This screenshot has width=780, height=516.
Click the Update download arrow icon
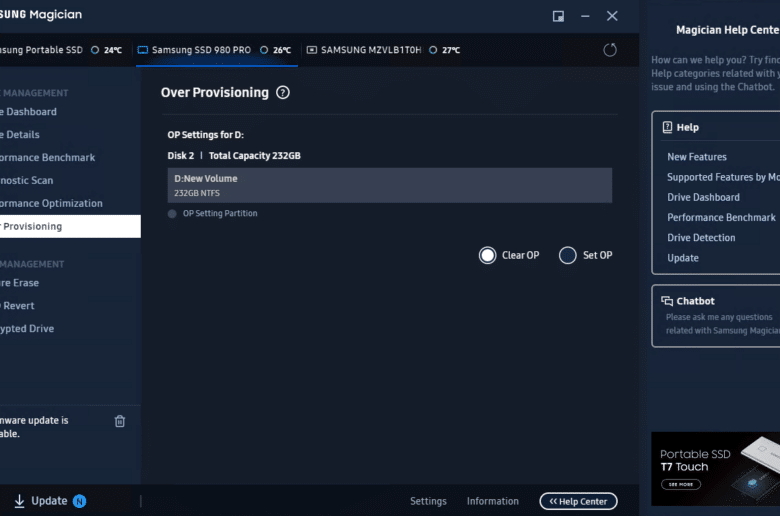pos(19,501)
